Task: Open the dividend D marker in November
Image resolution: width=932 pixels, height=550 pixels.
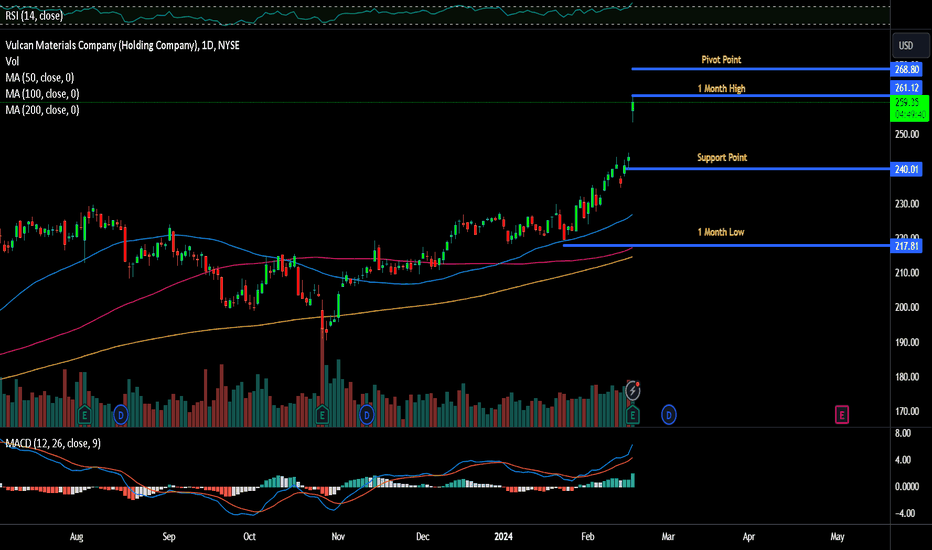Action: [367, 414]
